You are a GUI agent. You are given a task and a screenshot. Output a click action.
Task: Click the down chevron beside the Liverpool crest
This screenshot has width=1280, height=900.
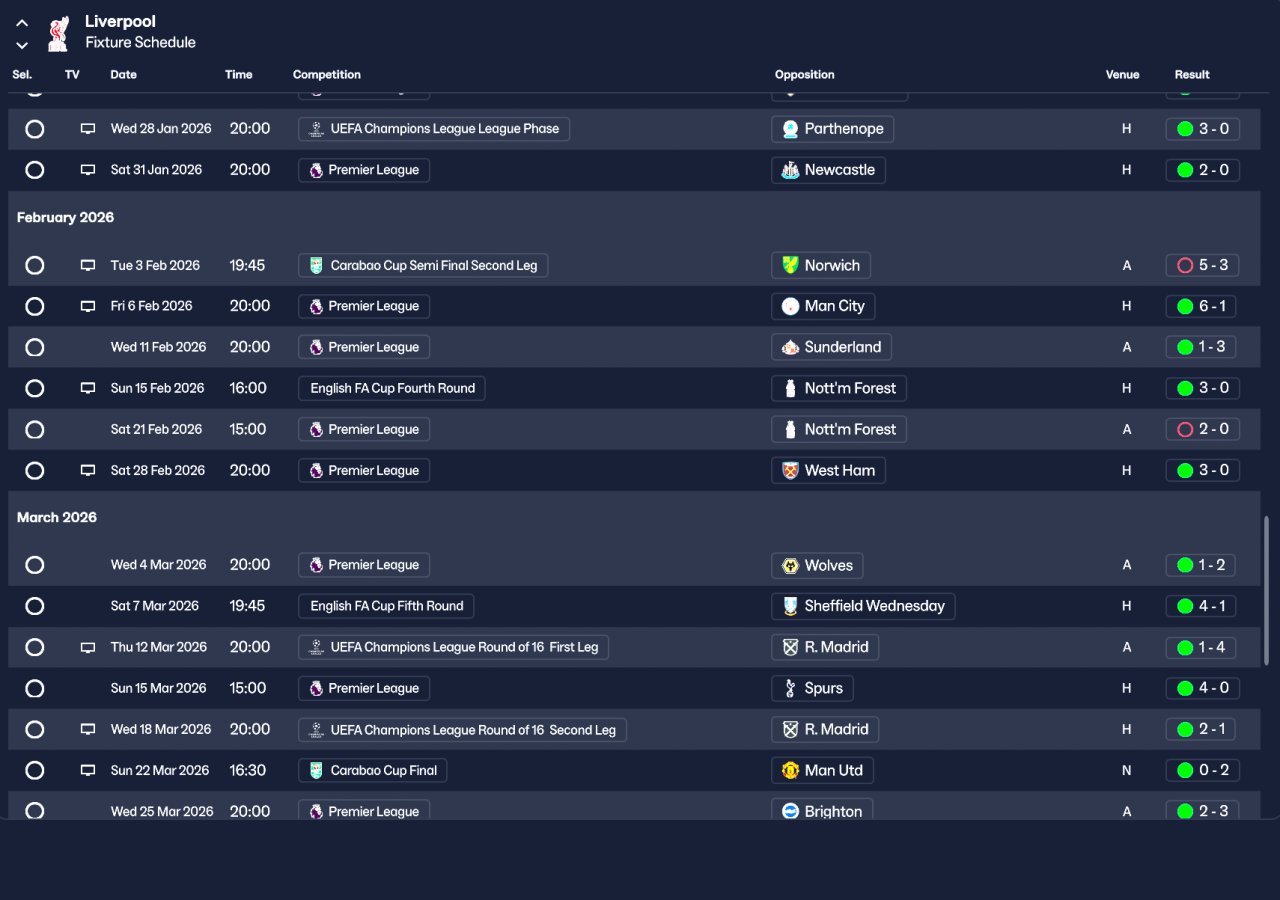coord(22,45)
